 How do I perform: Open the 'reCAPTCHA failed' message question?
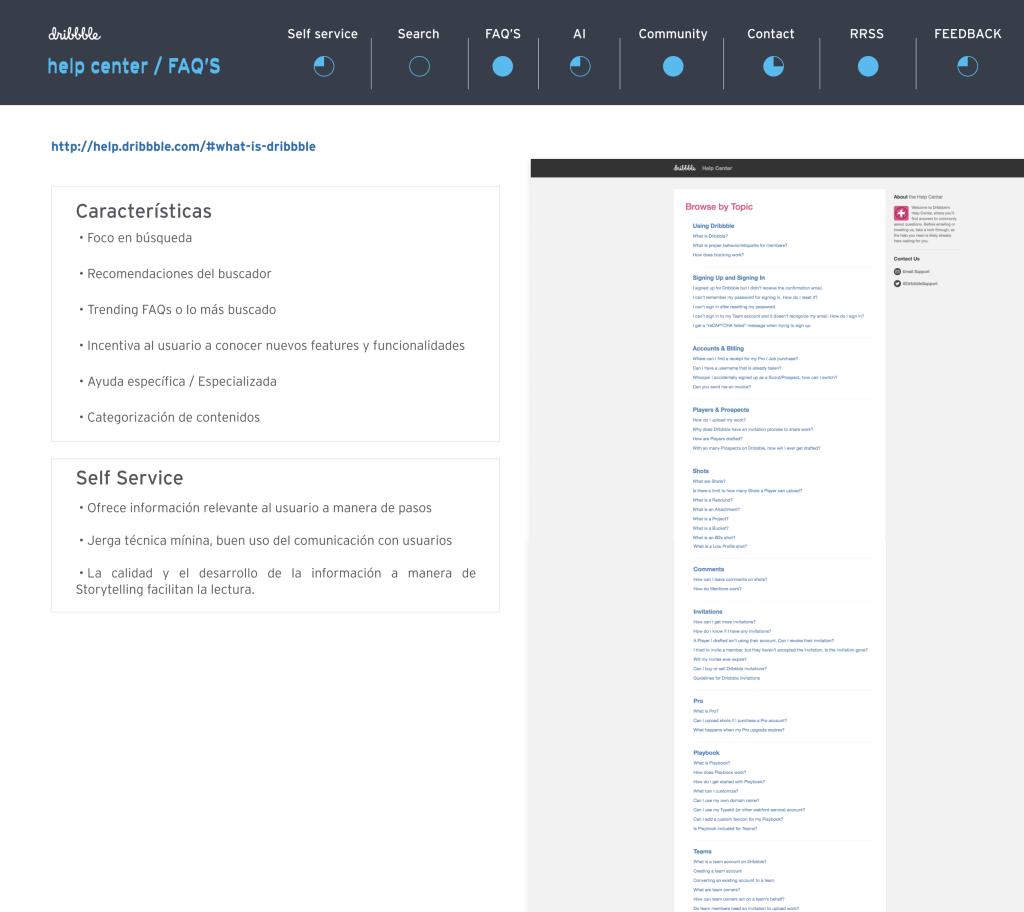(x=752, y=325)
